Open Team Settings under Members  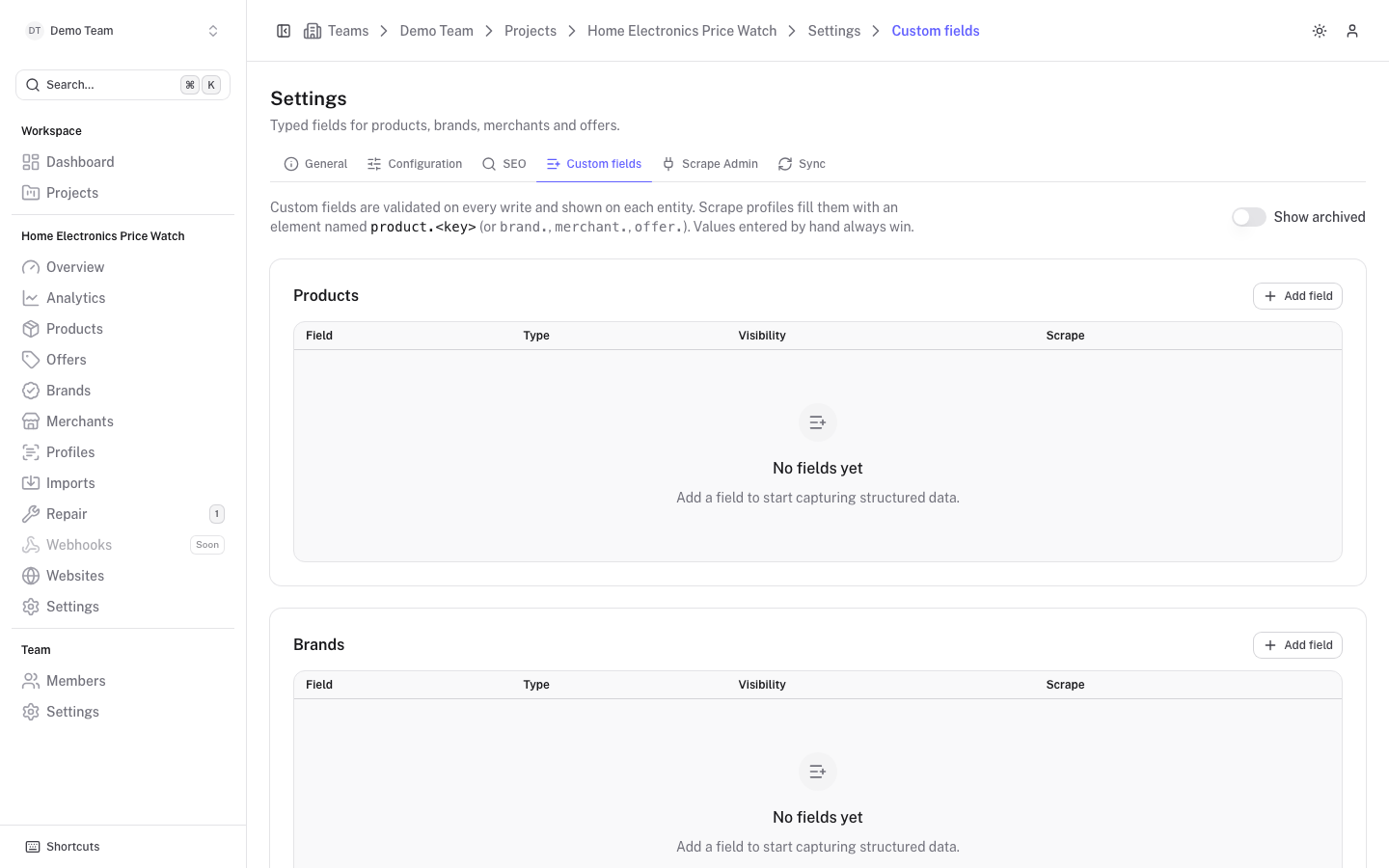point(123,712)
